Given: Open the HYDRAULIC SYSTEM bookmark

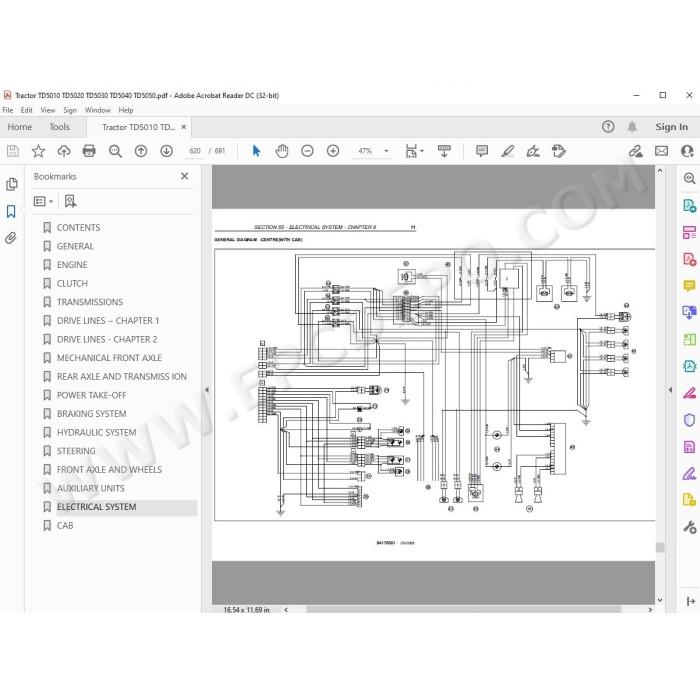Looking at the screenshot, I should (x=96, y=433).
